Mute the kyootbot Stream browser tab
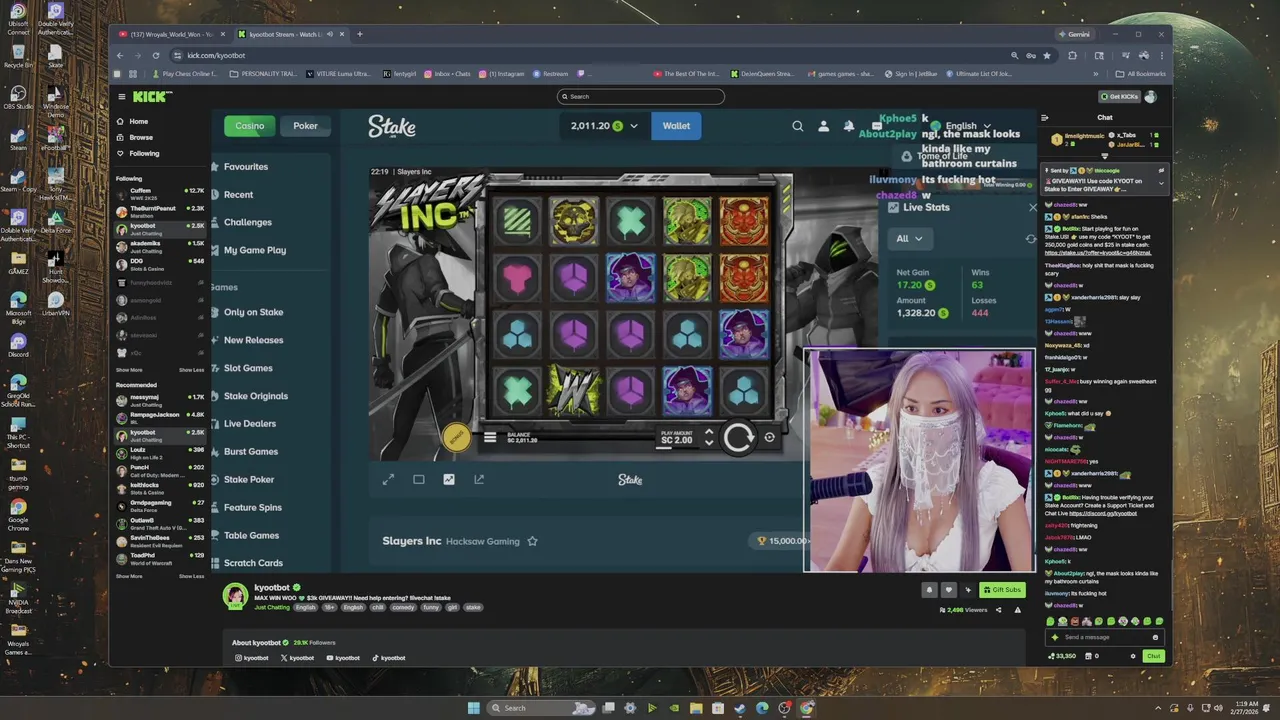The image size is (1280, 720). click(332, 34)
